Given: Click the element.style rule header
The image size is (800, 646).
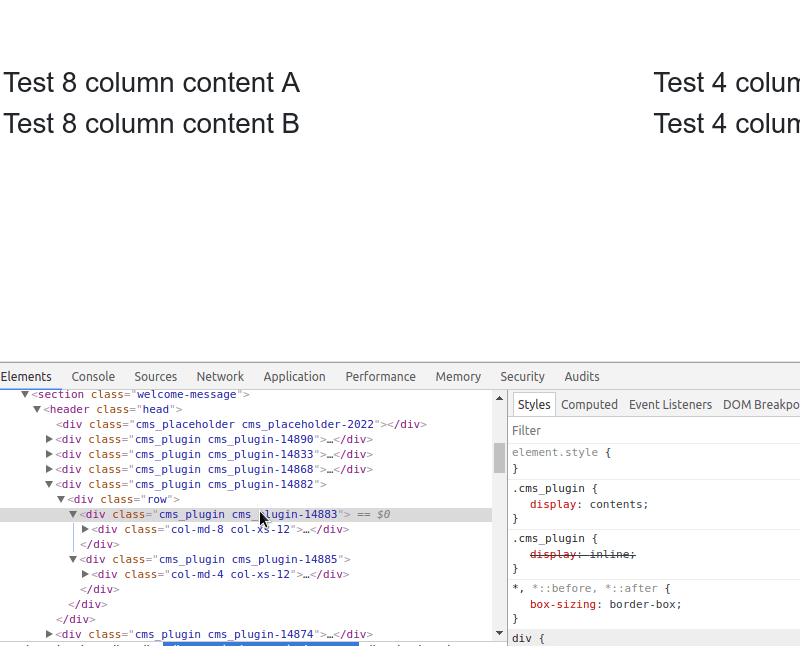Looking at the screenshot, I should [561, 452].
